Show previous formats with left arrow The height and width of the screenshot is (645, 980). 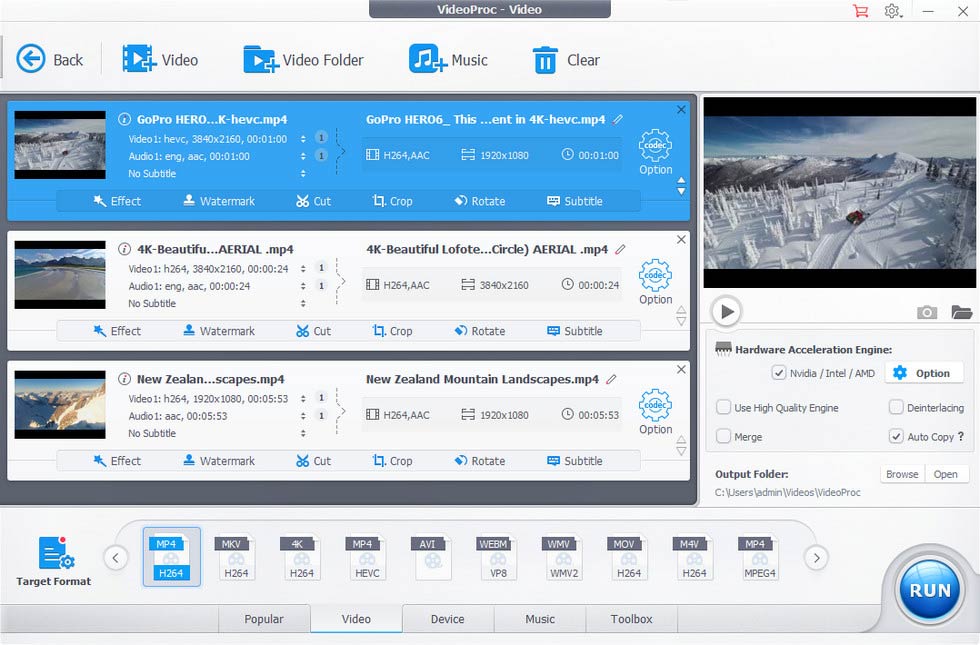coord(116,558)
